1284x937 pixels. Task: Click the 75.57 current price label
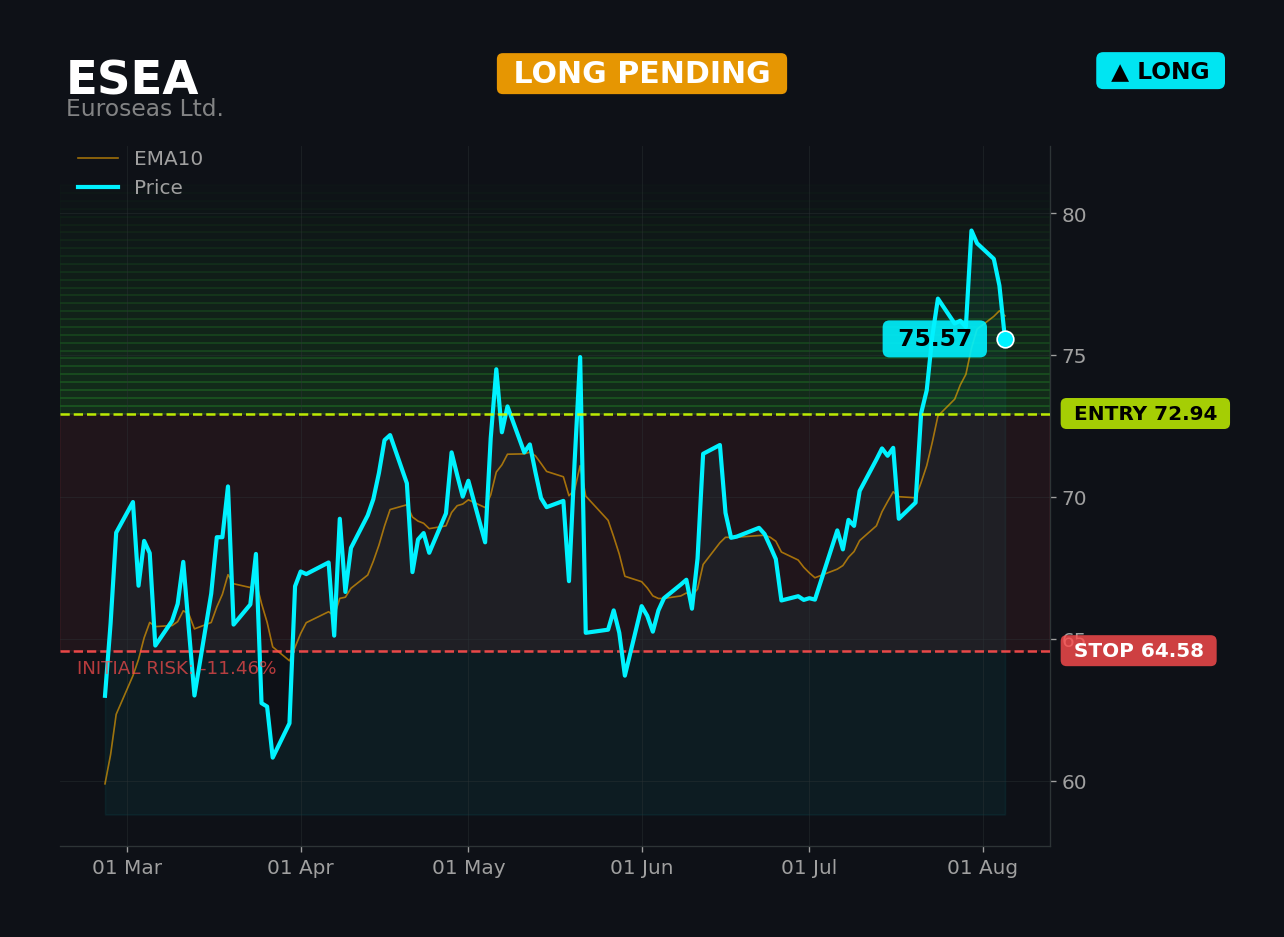(x=935, y=339)
